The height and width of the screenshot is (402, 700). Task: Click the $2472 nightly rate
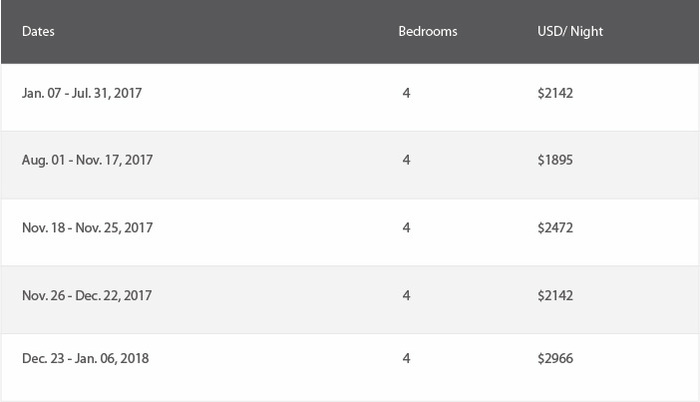tap(555, 228)
